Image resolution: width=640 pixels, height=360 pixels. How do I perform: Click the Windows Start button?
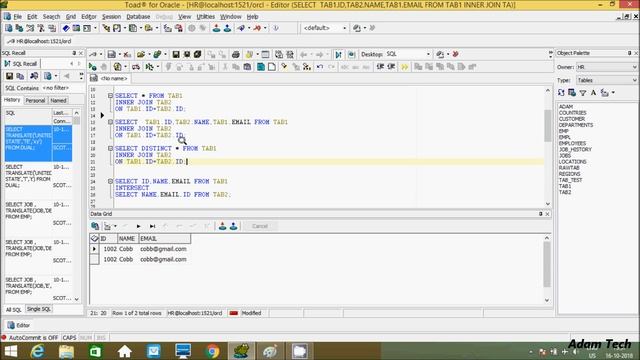click(x=11, y=351)
